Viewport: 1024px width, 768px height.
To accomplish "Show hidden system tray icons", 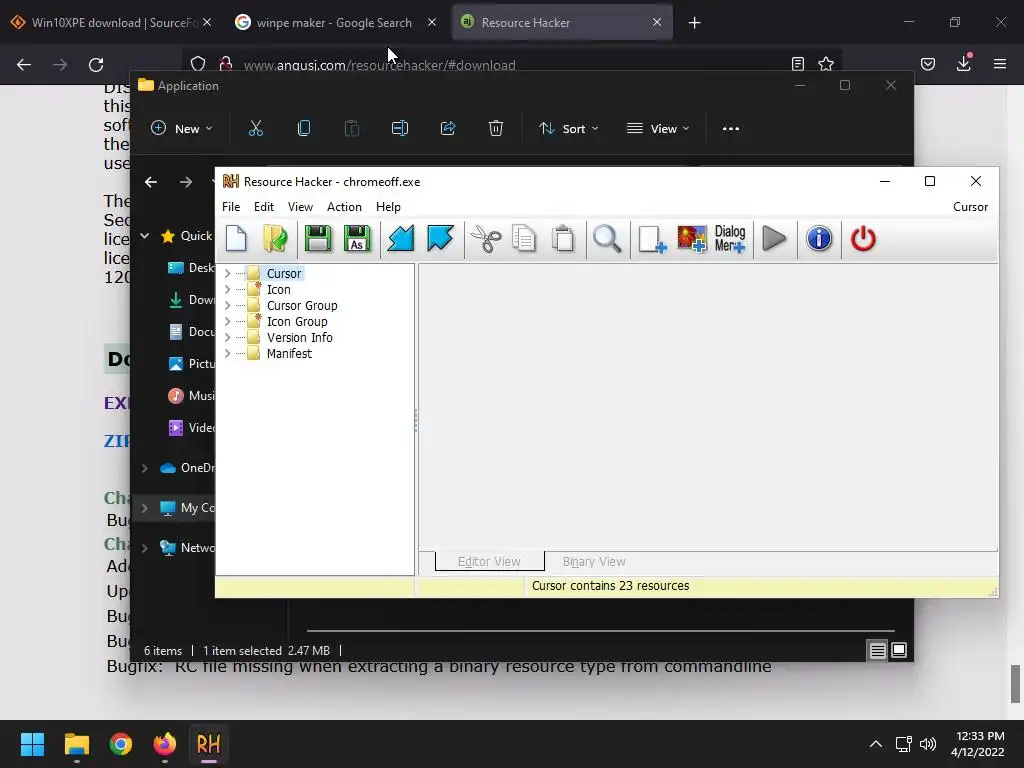I will click(x=876, y=744).
